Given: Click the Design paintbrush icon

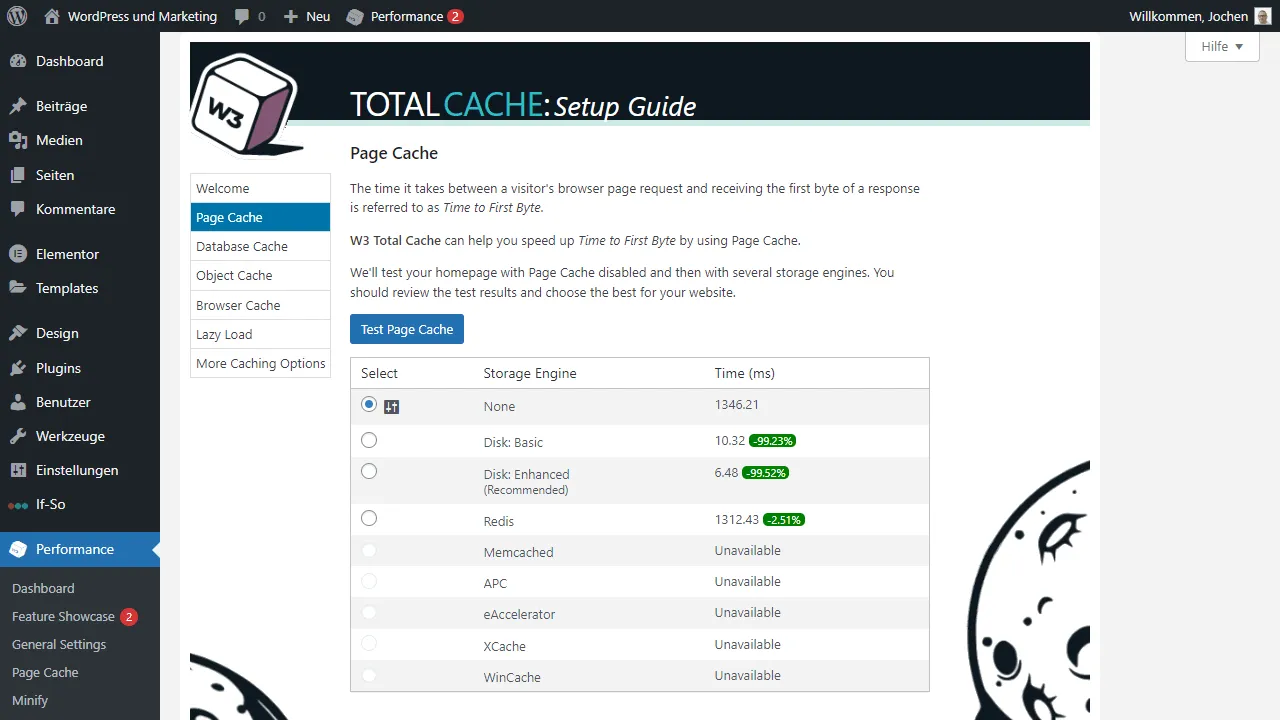Looking at the screenshot, I should coord(18,333).
